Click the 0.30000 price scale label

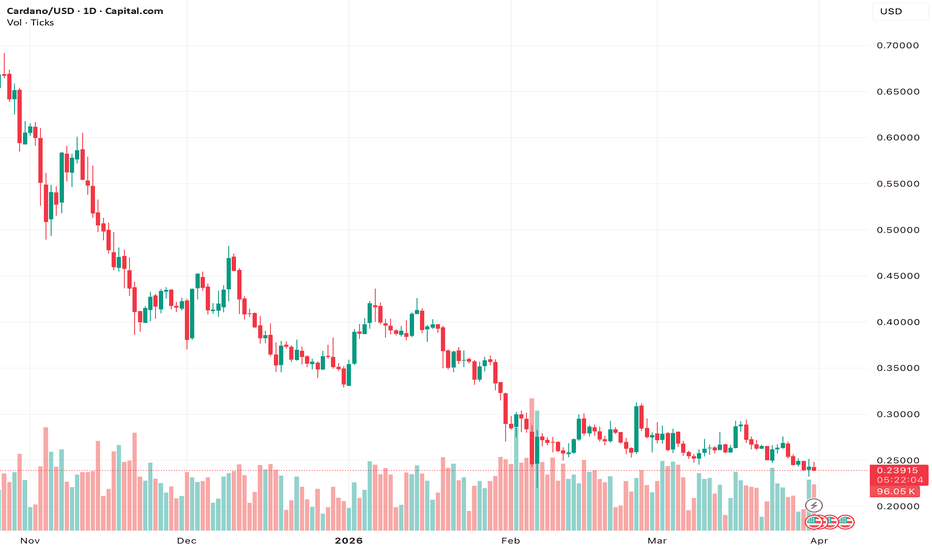(x=896, y=414)
